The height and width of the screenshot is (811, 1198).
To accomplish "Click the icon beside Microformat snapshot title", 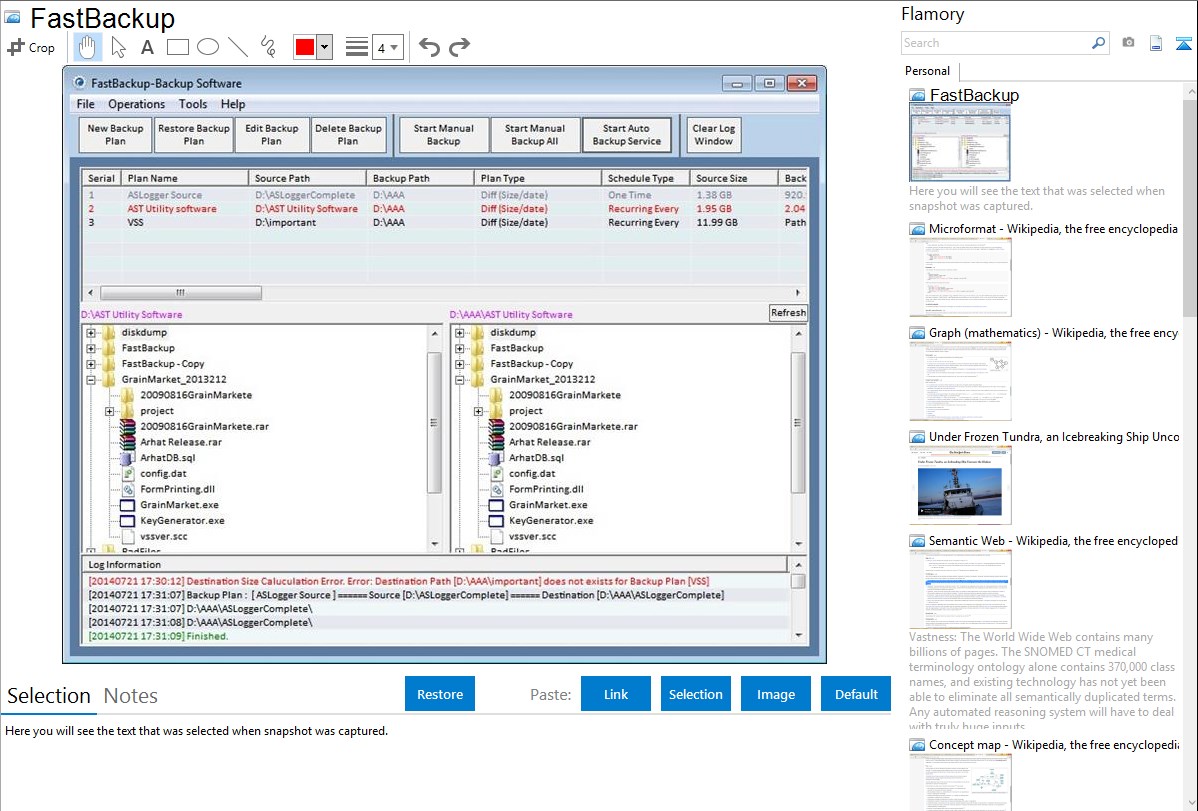I will (917, 229).
